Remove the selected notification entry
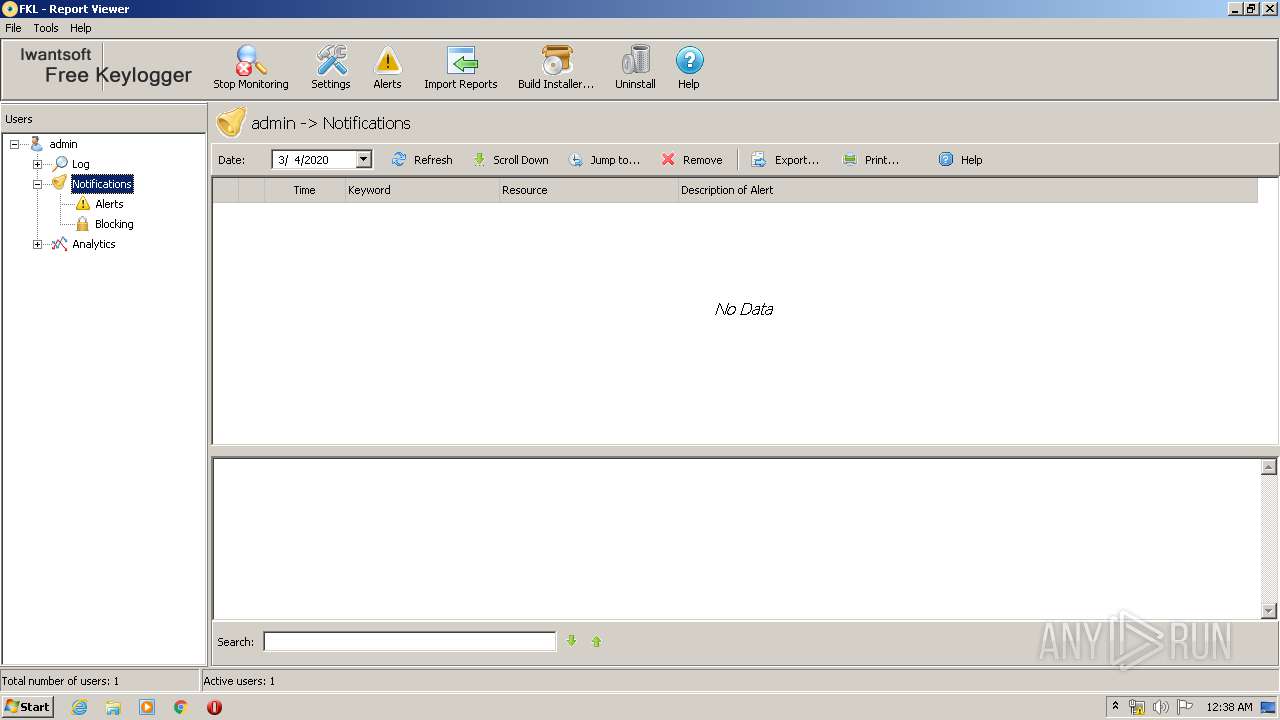 [x=691, y=160]
